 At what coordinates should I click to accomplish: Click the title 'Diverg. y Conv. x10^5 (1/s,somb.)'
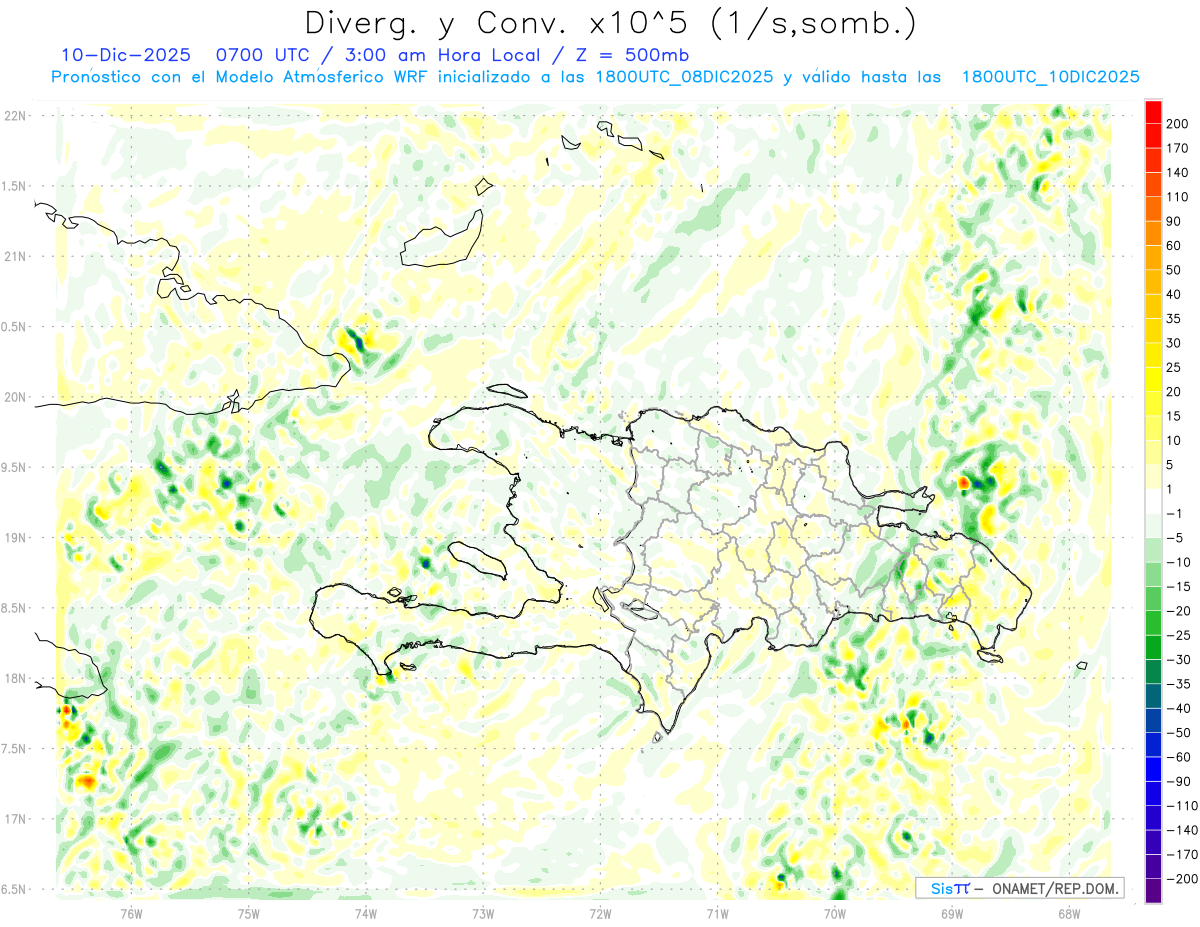[610, 23]
